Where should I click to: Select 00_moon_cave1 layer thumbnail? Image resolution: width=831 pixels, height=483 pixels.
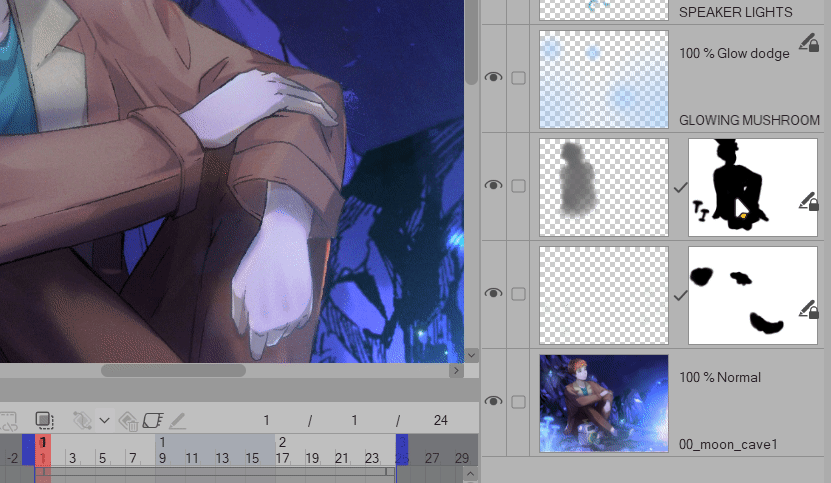(604, 403)
